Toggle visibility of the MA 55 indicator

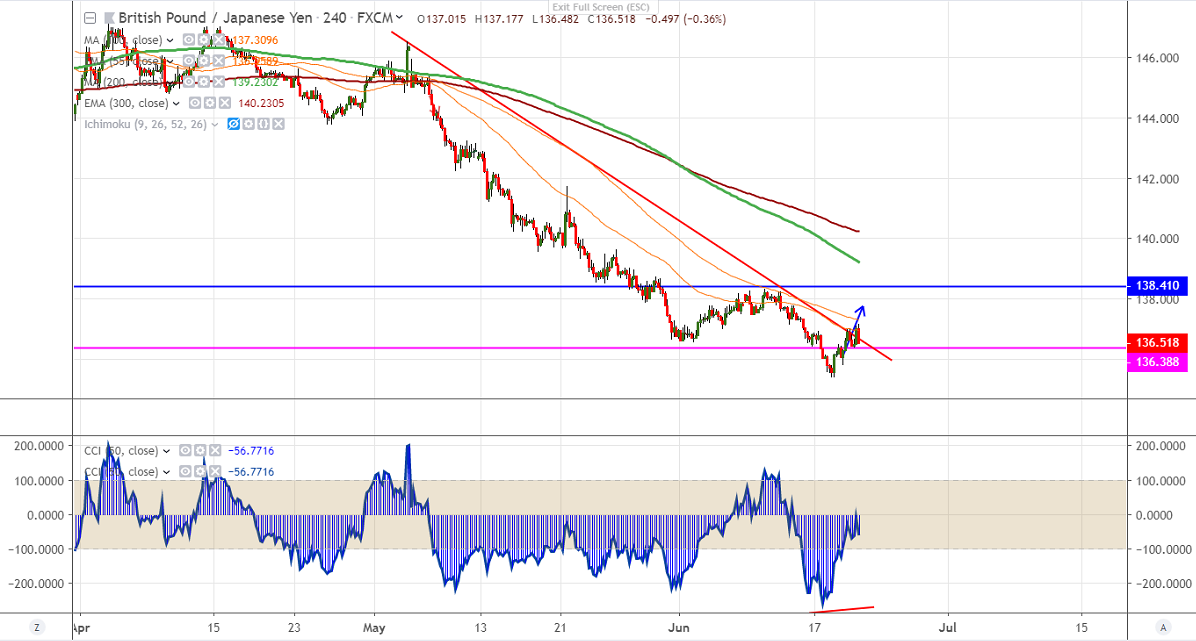(x=188, y=61)
